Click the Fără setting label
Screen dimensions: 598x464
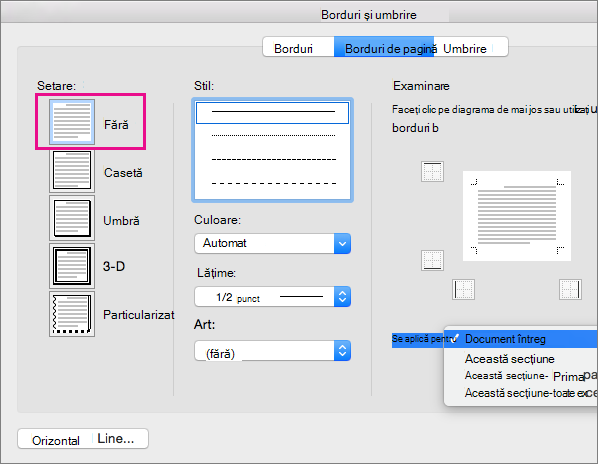point(116,125)
